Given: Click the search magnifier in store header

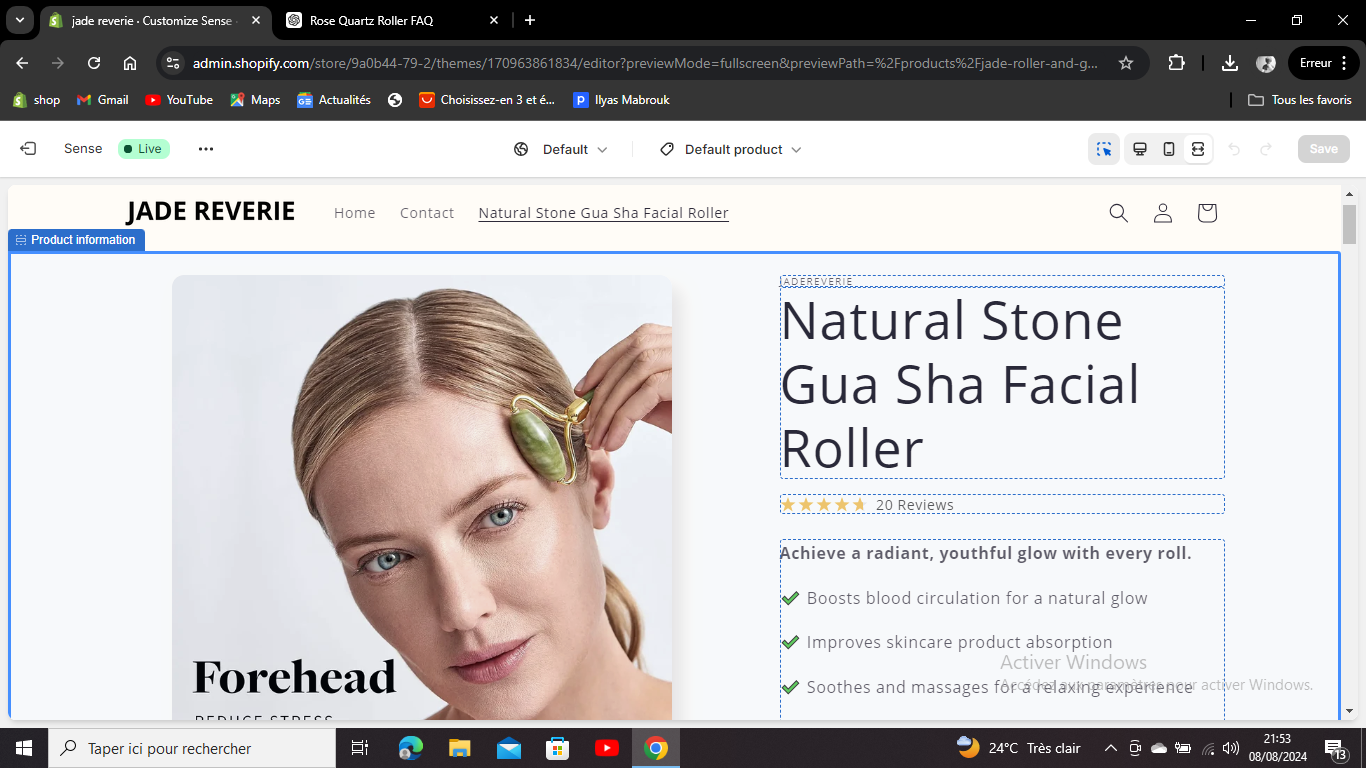Looking at the screenshot, I should tap(1119, 213).
